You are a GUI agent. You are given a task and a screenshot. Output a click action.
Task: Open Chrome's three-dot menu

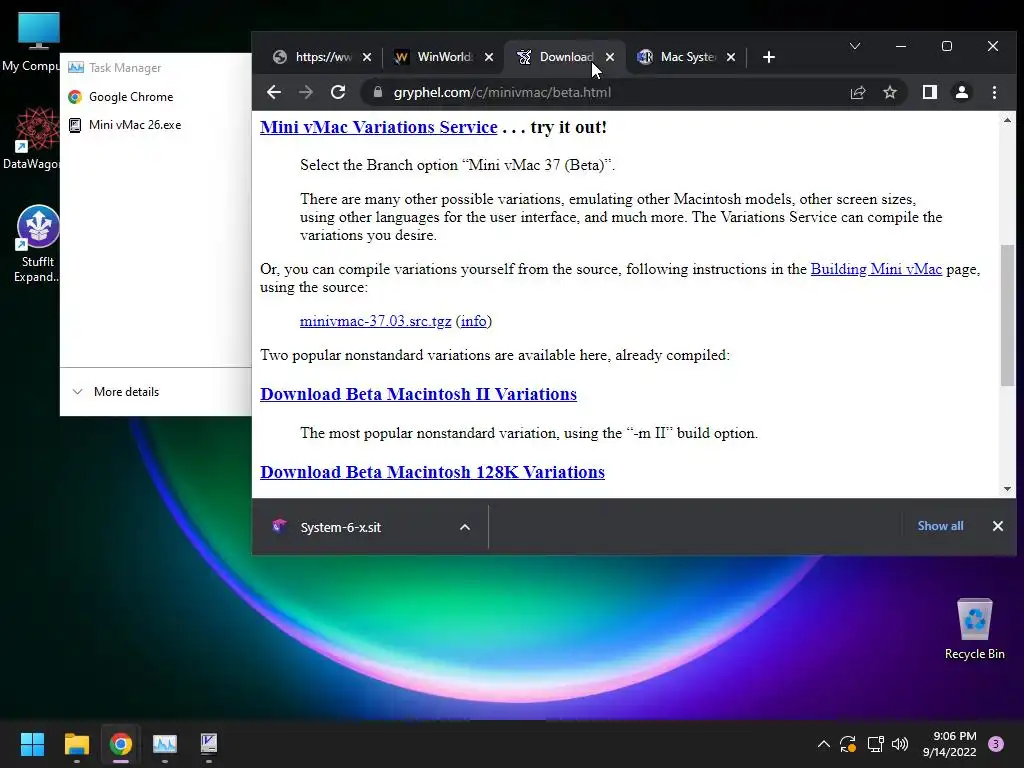994,92
